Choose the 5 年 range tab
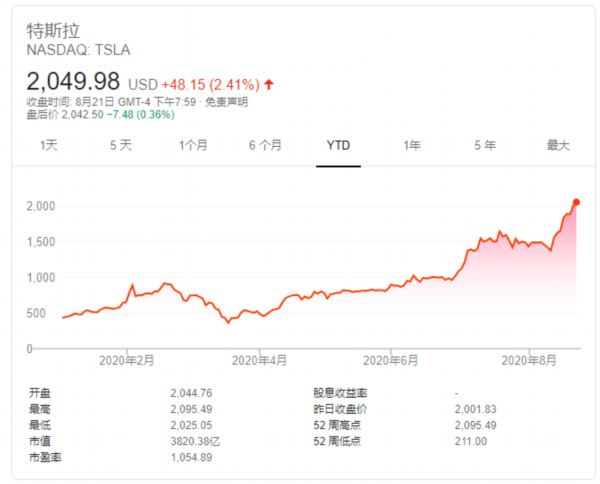 [x=484, y=145]
